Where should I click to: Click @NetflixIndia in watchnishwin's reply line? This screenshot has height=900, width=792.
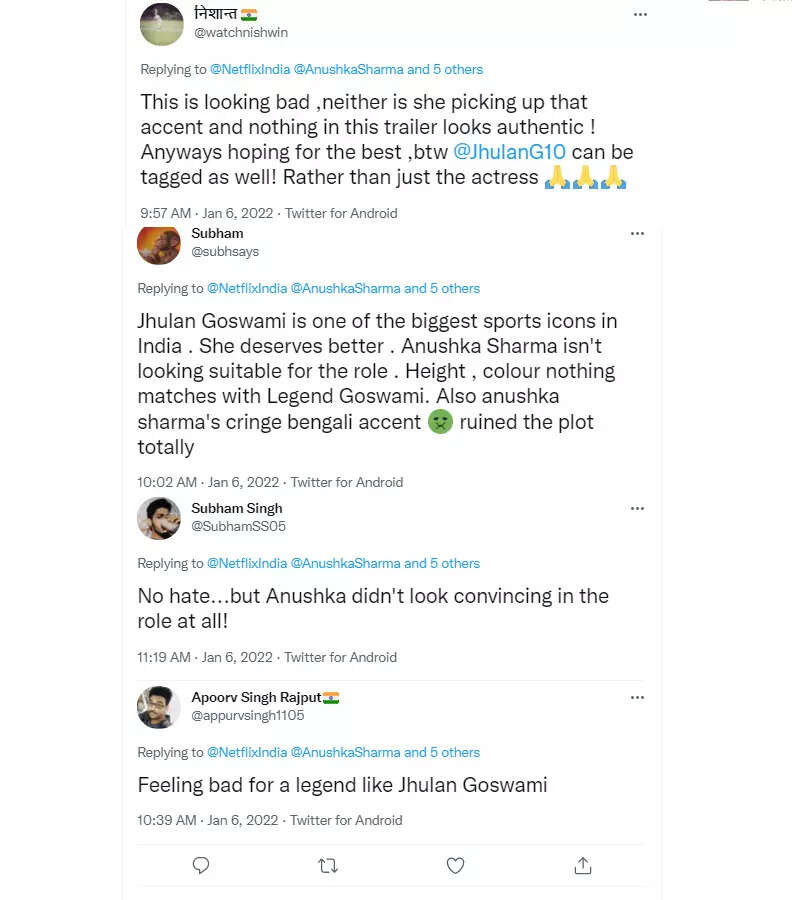click(249, 69)
